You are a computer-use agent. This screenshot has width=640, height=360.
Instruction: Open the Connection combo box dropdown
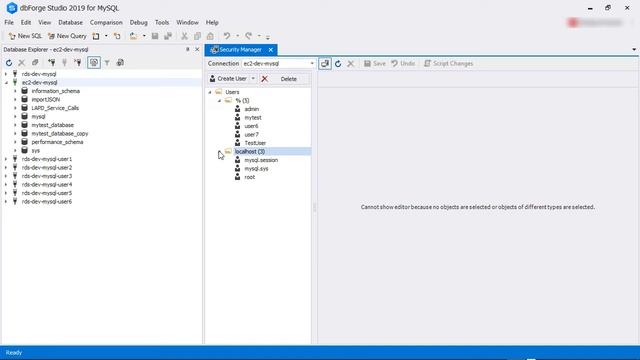pyautogui.click(x=312, y=64)
